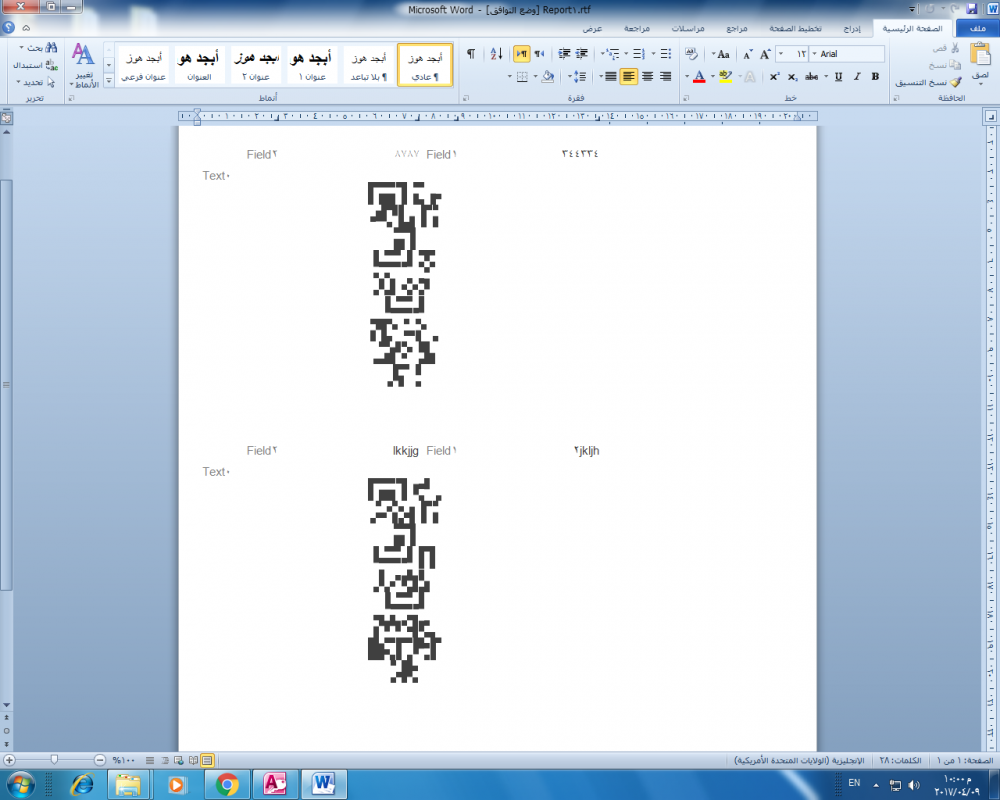Toggle show paragraph marks (¶)
Viewport: 1000px width, 800px height.
[471, 54]
